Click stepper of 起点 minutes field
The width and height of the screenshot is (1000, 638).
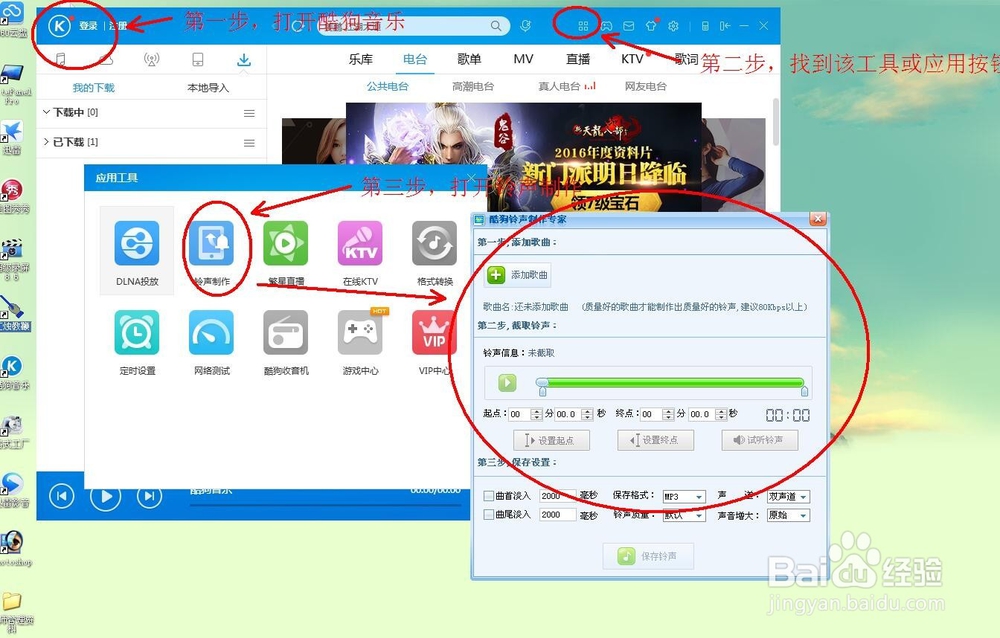pos(536,414)
